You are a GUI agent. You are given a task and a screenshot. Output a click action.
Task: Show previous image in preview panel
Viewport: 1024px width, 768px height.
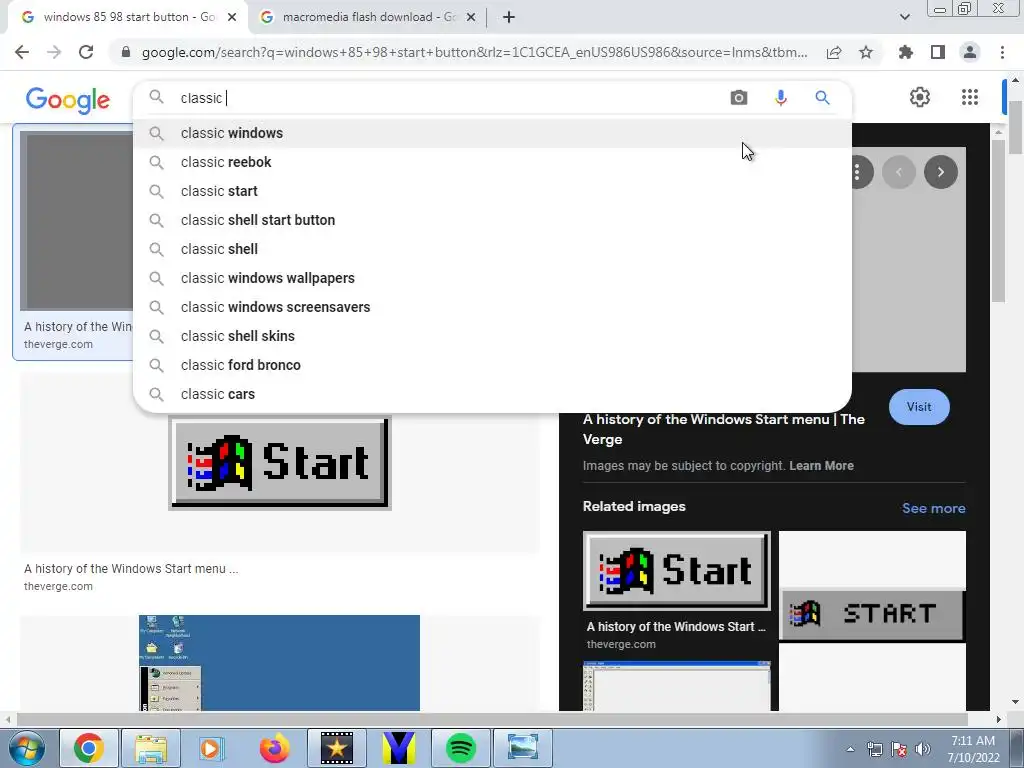click(x=899, y=172)
